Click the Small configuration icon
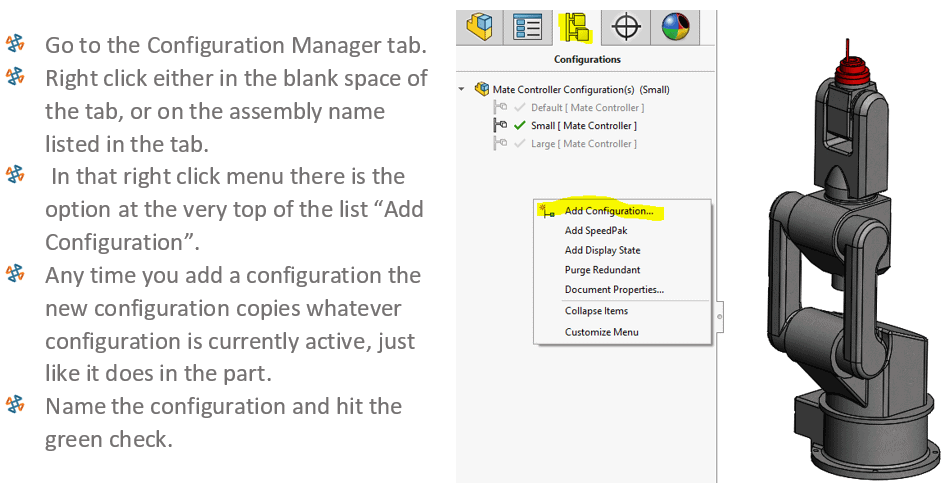 [500, 126]
